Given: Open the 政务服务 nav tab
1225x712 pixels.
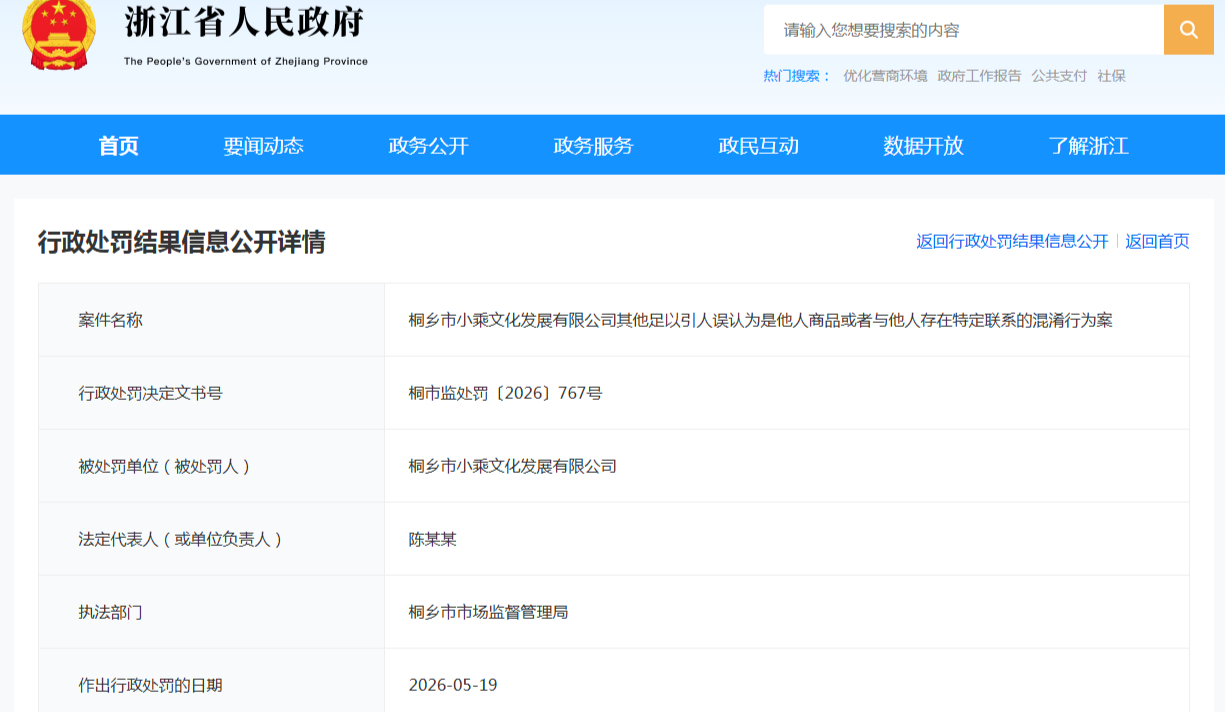Looking at the screenshot, I should point(593,145).
